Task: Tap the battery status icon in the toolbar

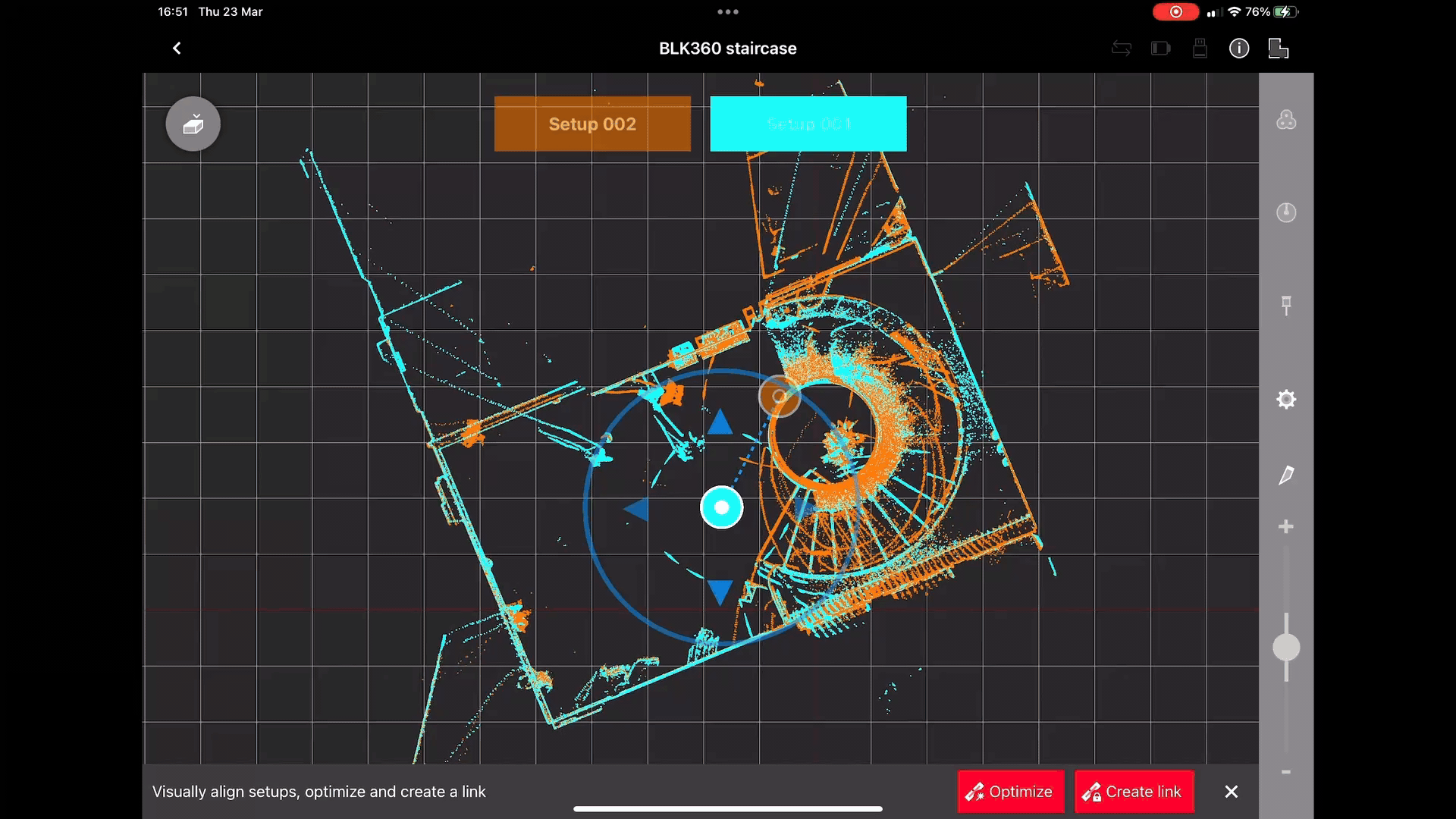Action: (1160, 48)
